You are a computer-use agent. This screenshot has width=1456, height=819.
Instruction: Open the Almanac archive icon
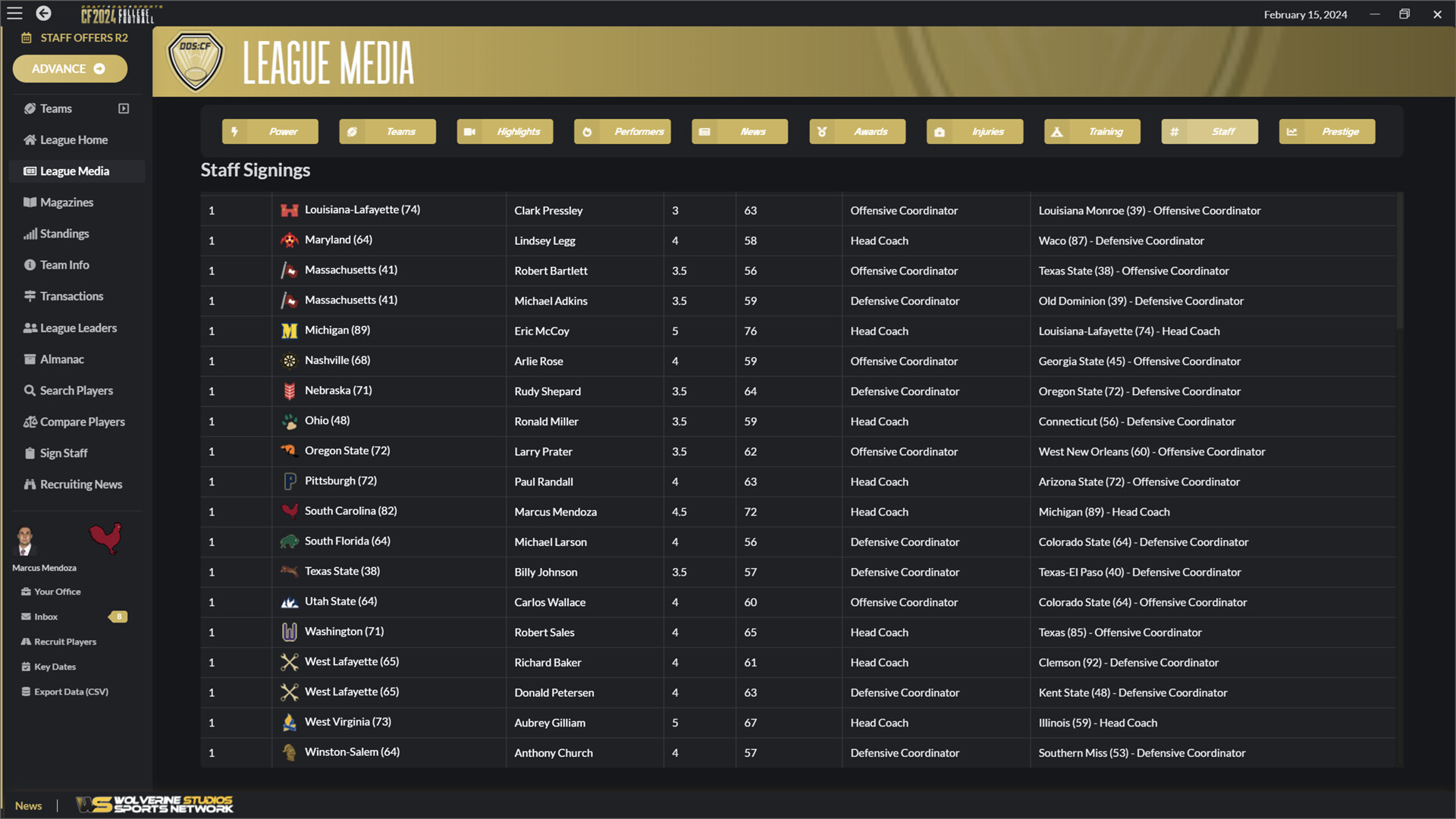pos(29,359)
